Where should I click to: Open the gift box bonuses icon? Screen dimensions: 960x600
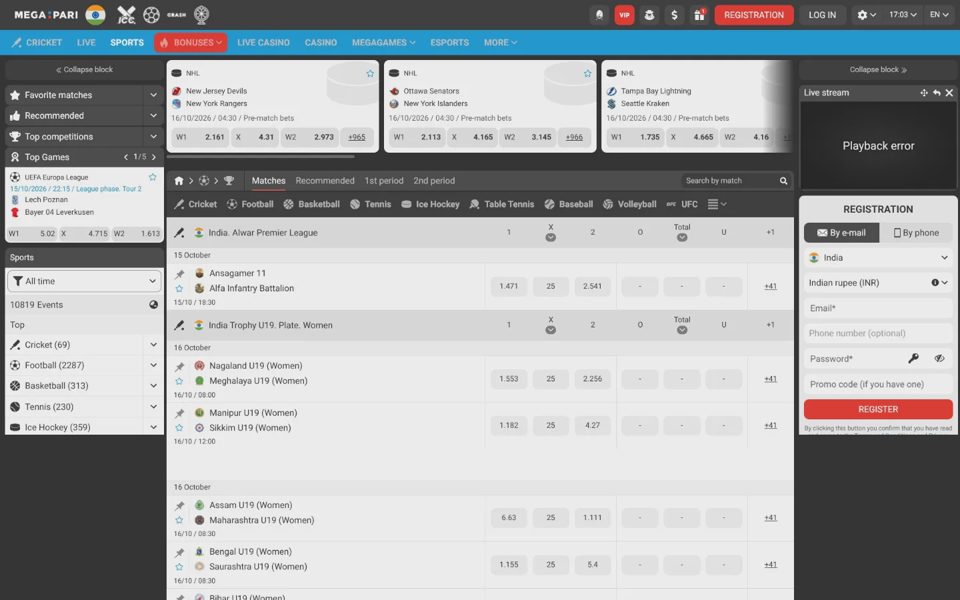(x=699, y=15)
